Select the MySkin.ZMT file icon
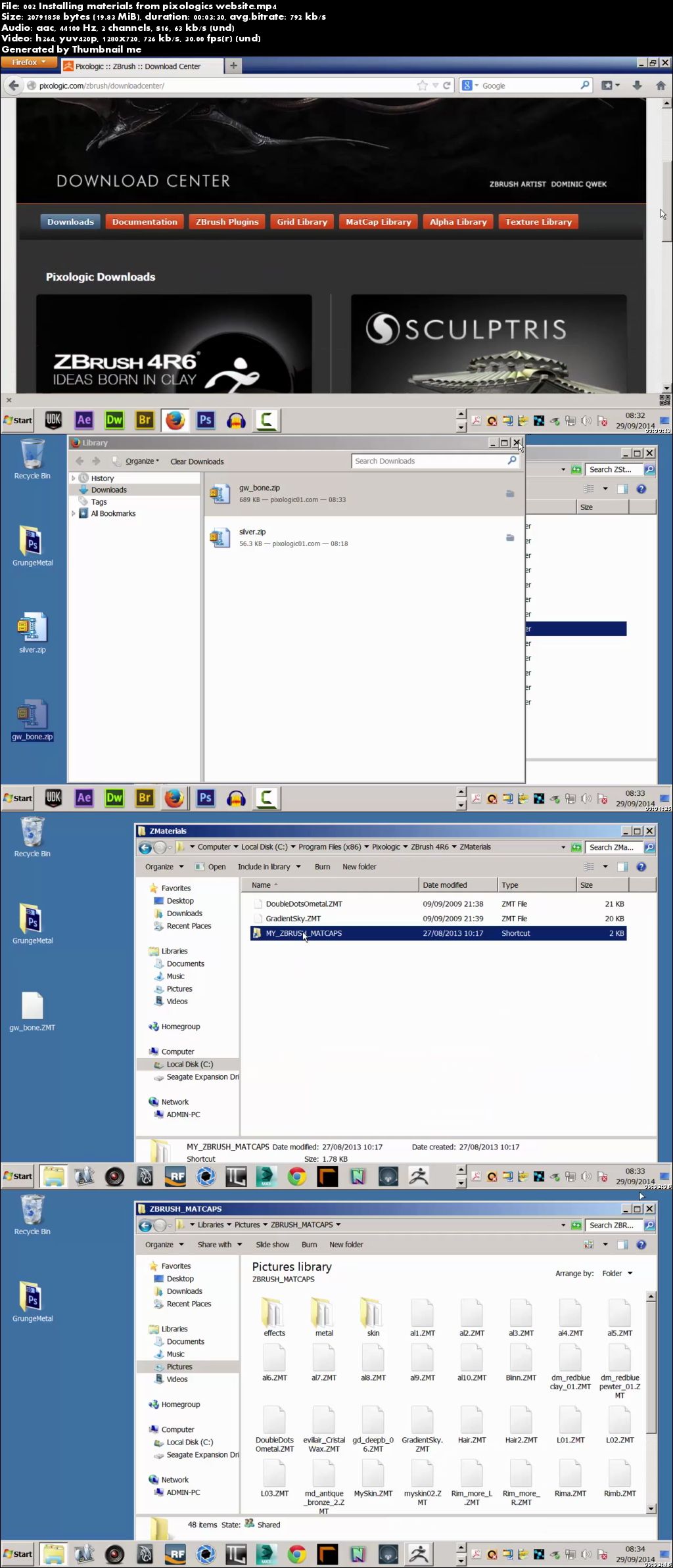Screen dimensions: 673x1568 373,1477
